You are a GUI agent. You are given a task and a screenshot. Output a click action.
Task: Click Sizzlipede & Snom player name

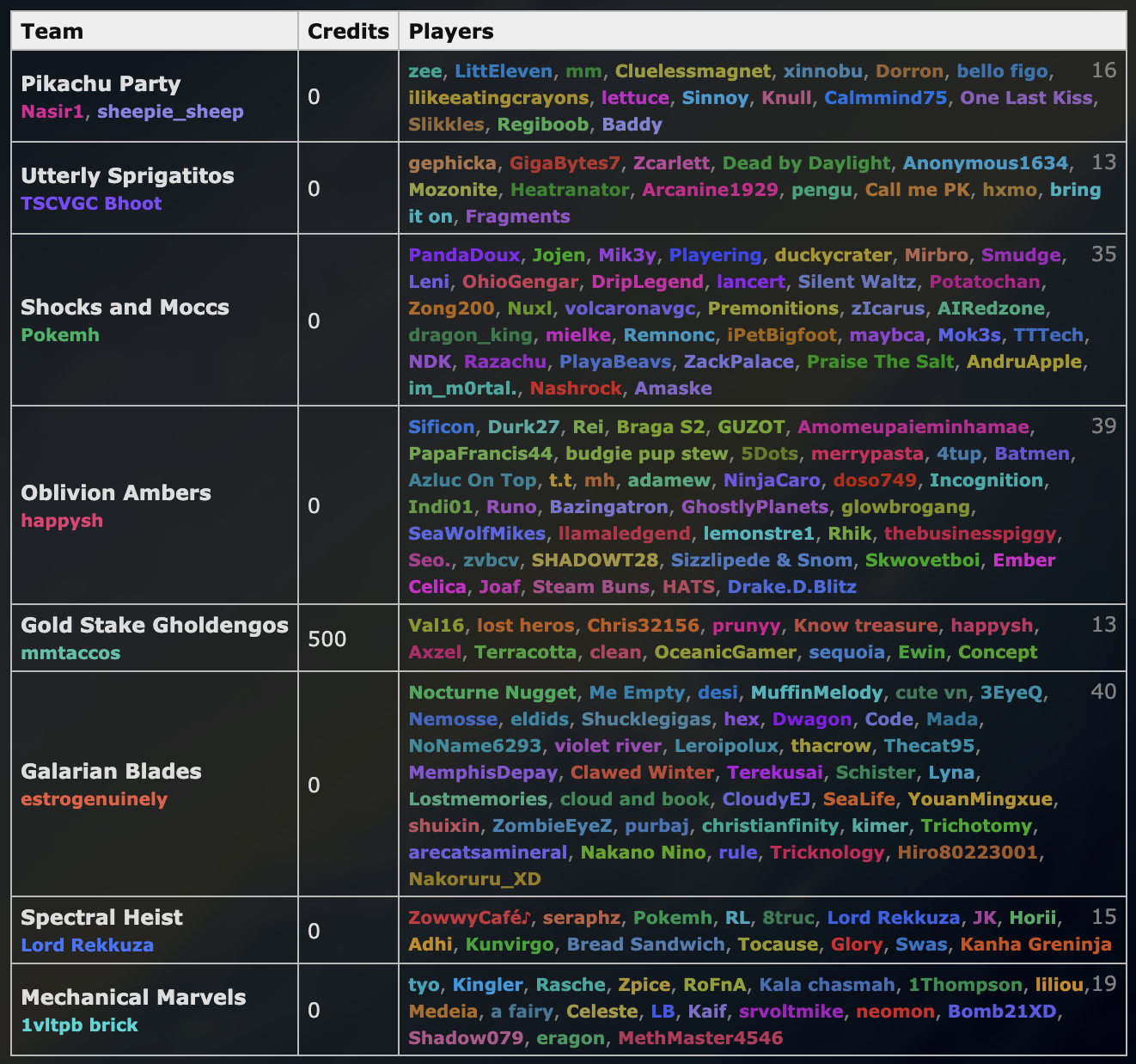(x=761, y=560)
